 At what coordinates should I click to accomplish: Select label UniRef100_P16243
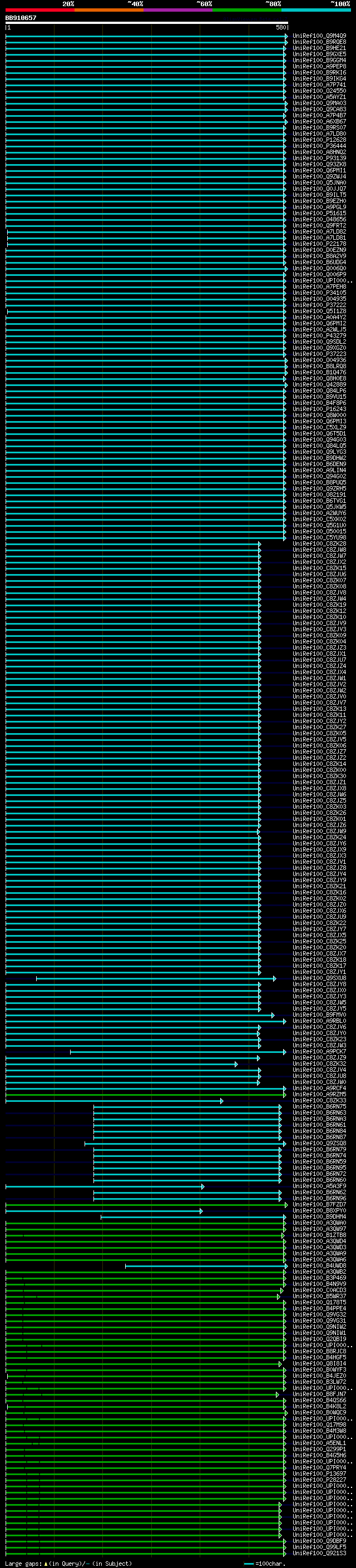319,409
